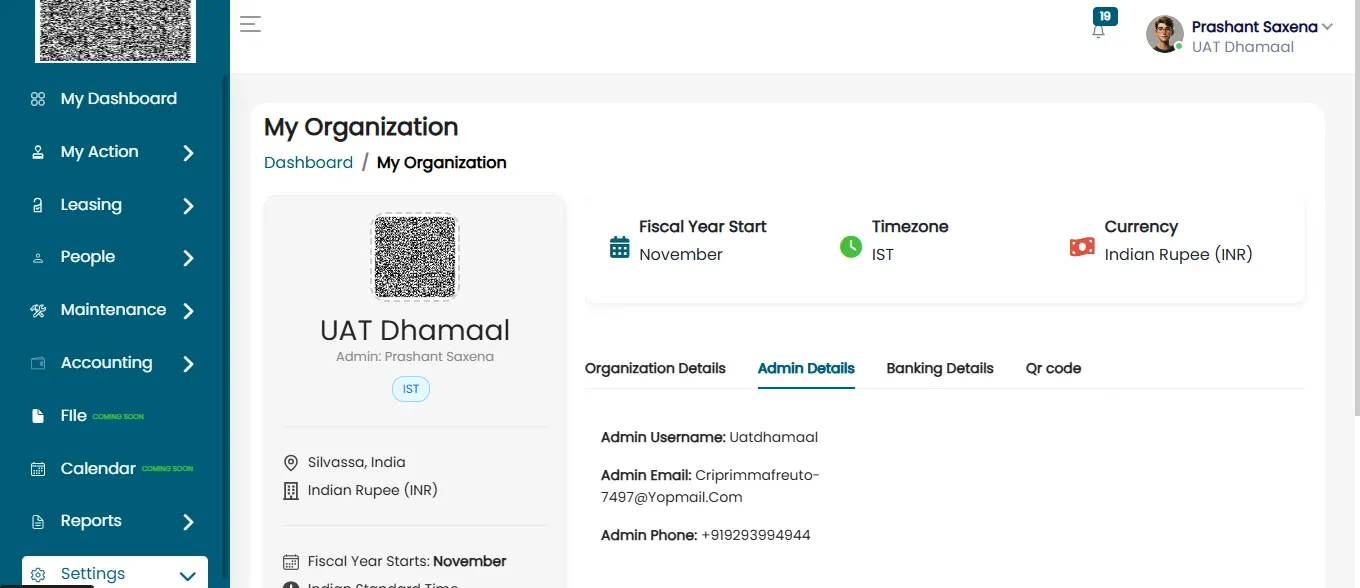
Task: Click Prashant Saxena's profile avatar
Action: 1165,34
